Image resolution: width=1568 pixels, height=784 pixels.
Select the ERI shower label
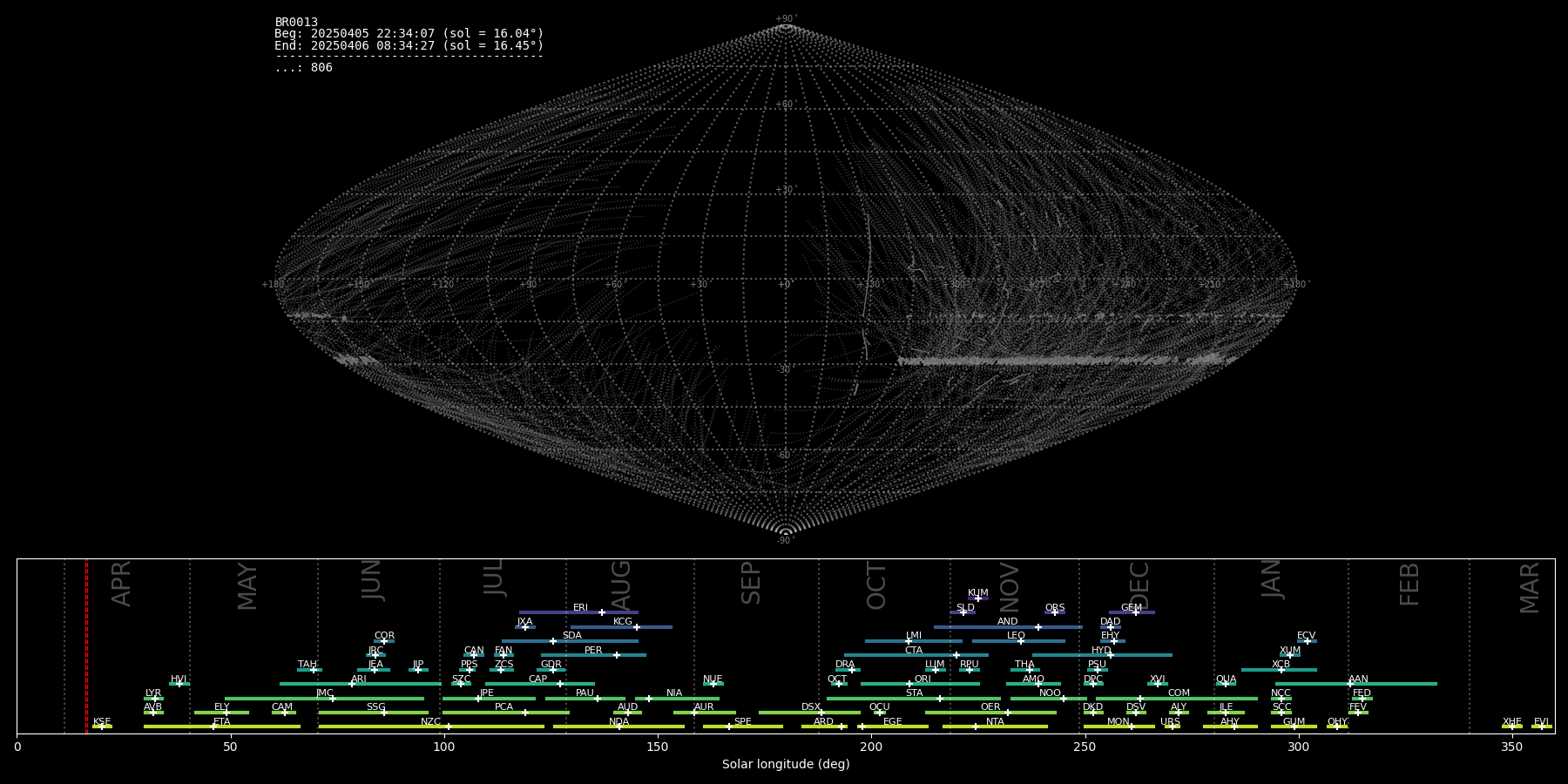[x=580, y=608]
